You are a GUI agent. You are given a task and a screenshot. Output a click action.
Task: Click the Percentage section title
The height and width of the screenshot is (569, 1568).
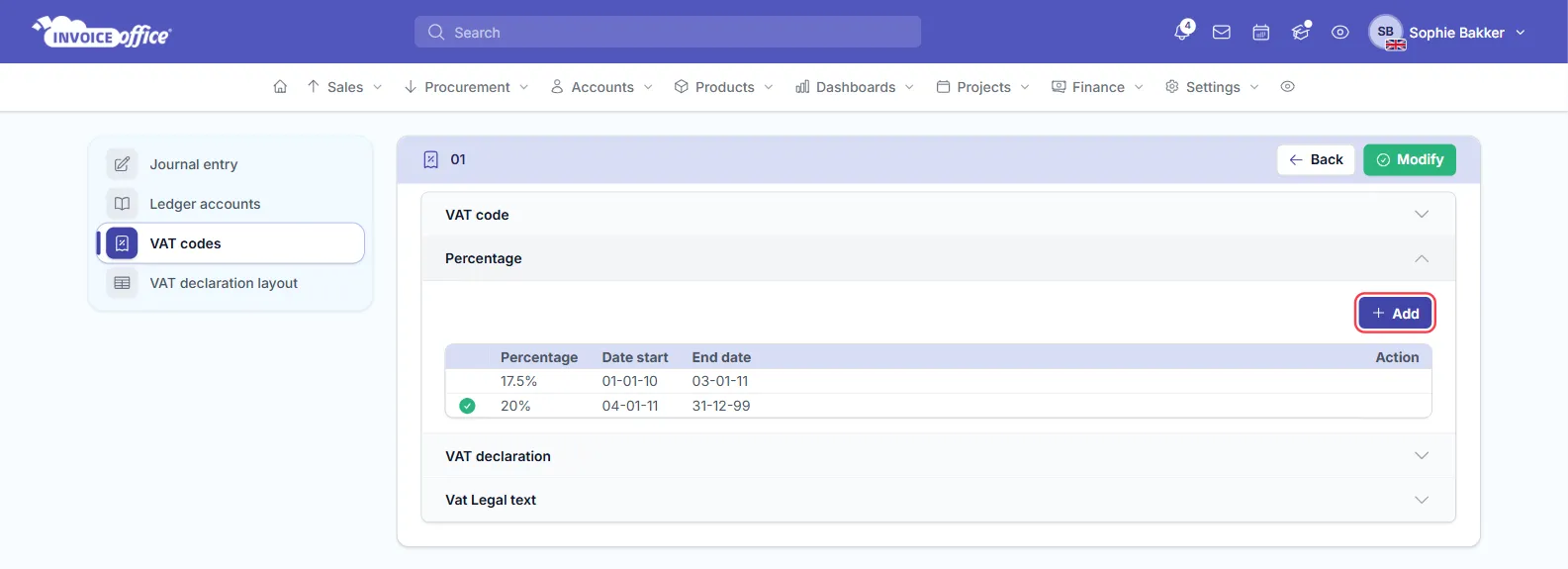click(x=484, y=258)
